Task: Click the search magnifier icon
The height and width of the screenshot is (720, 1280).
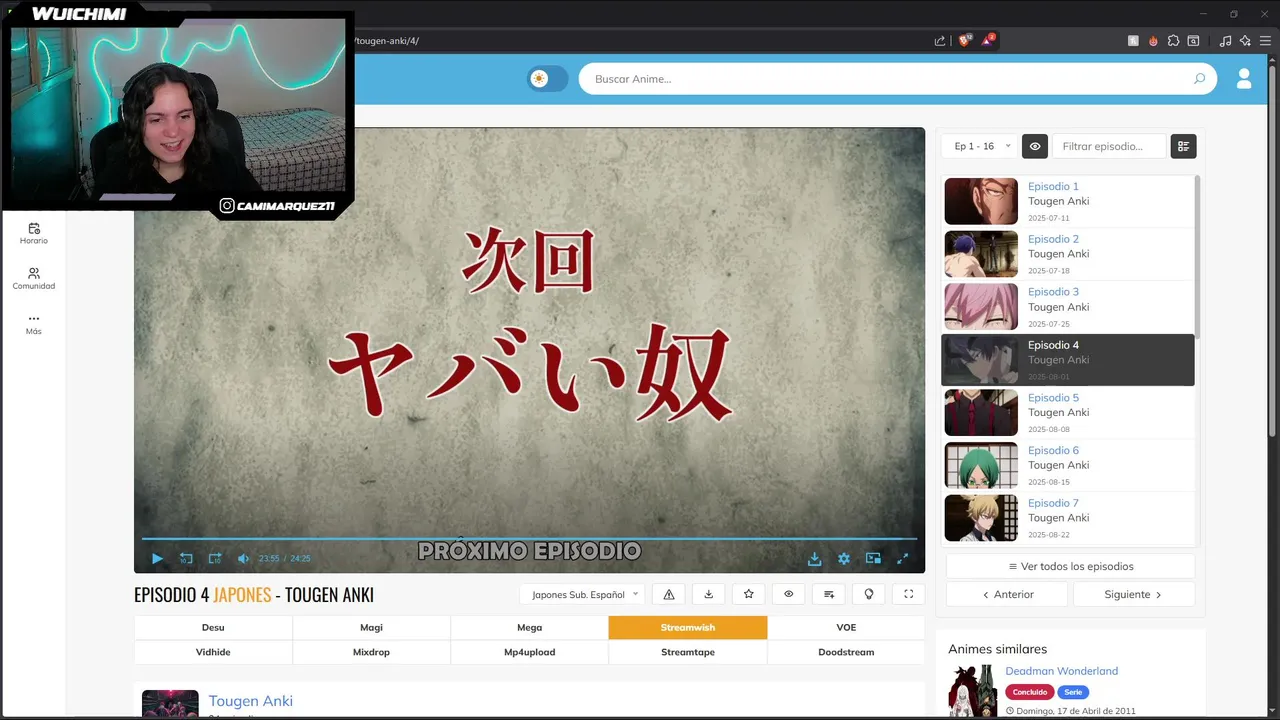Action: (1199, 79)
